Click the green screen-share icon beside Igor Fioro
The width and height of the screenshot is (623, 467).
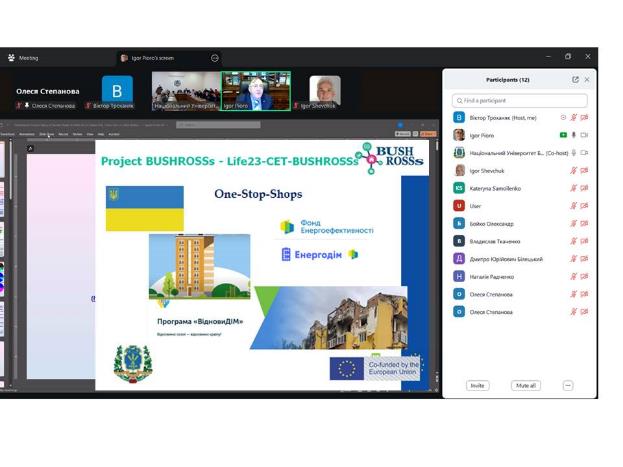click(x=563, y=135)
